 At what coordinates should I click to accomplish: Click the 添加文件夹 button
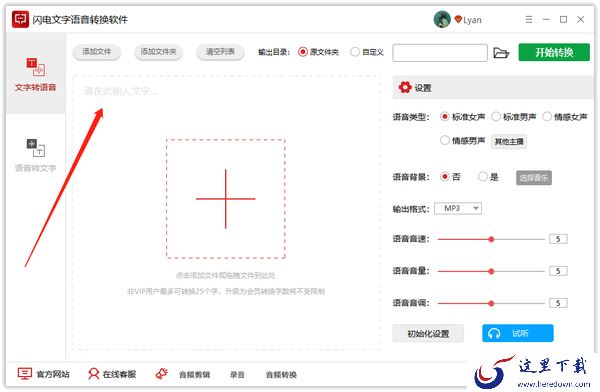(x=158, y=52)
